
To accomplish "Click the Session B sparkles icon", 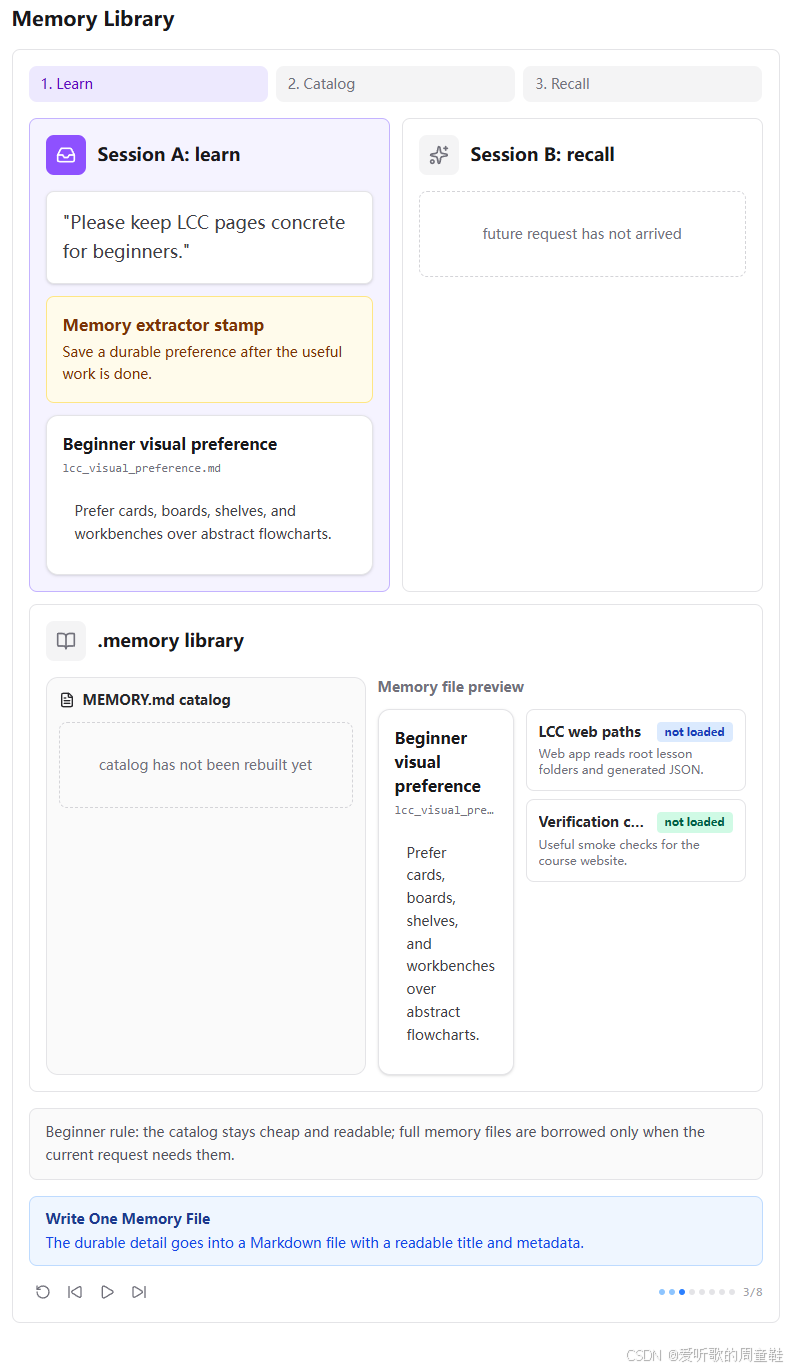I will (439, 155).
